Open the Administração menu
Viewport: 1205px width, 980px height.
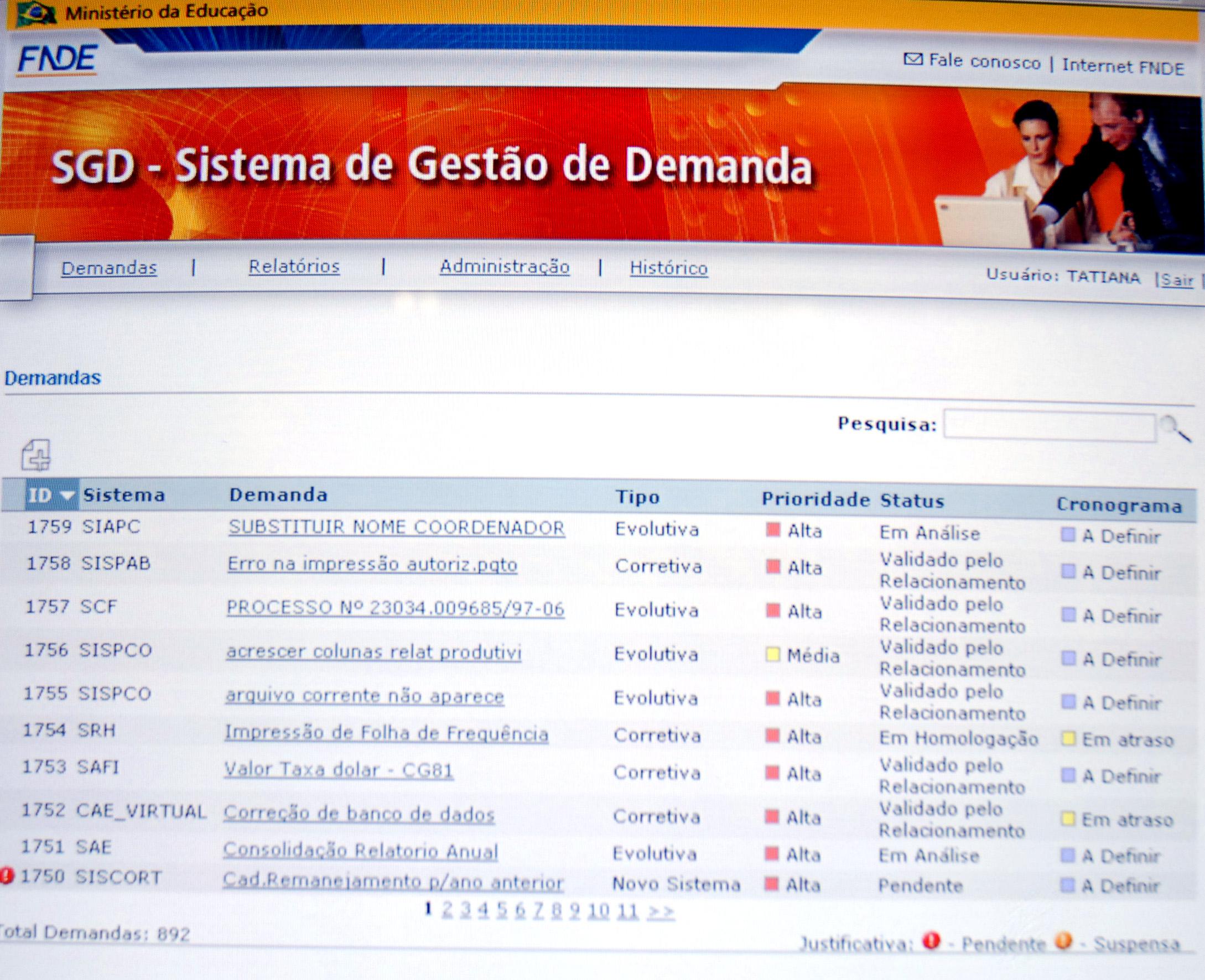(505, 267)
